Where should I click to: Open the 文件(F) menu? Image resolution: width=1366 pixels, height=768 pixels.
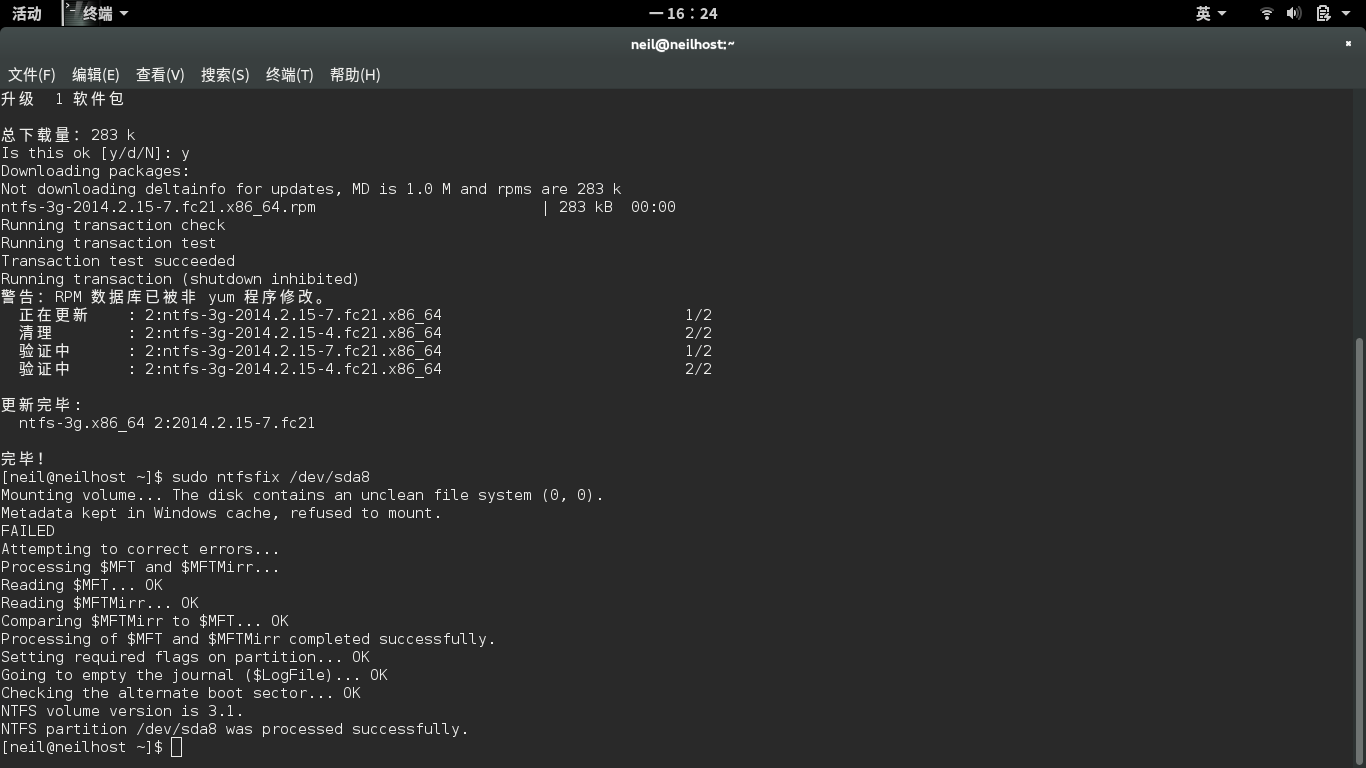point(32,75)
